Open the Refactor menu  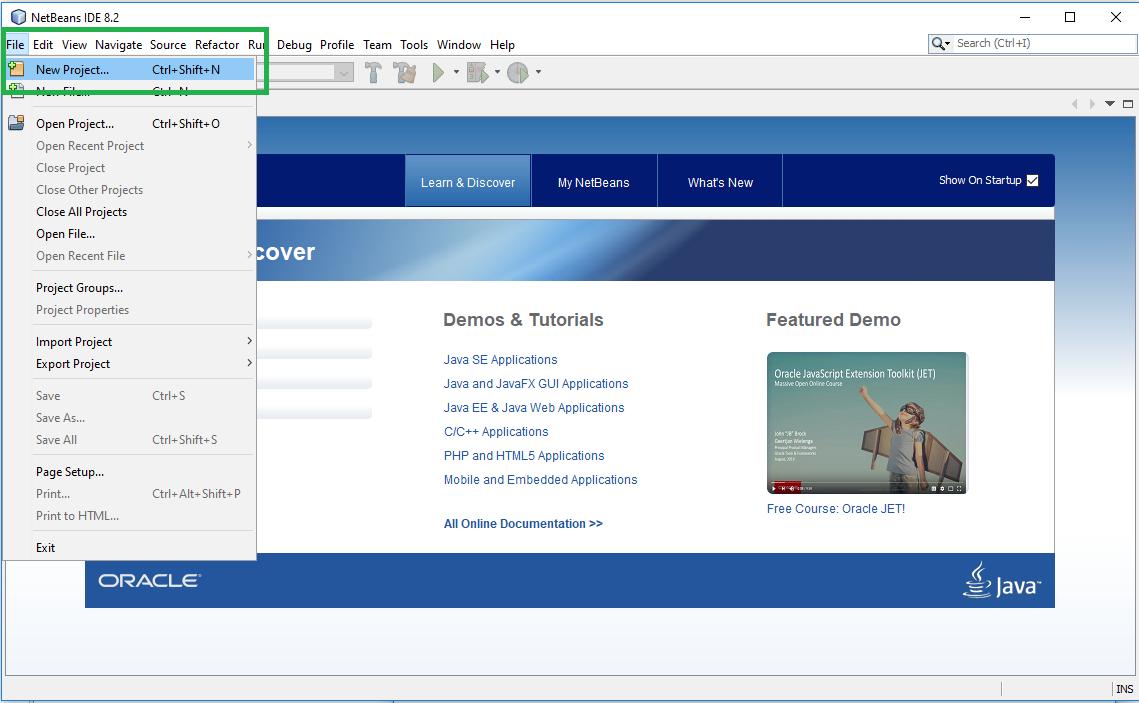point(216,44)
